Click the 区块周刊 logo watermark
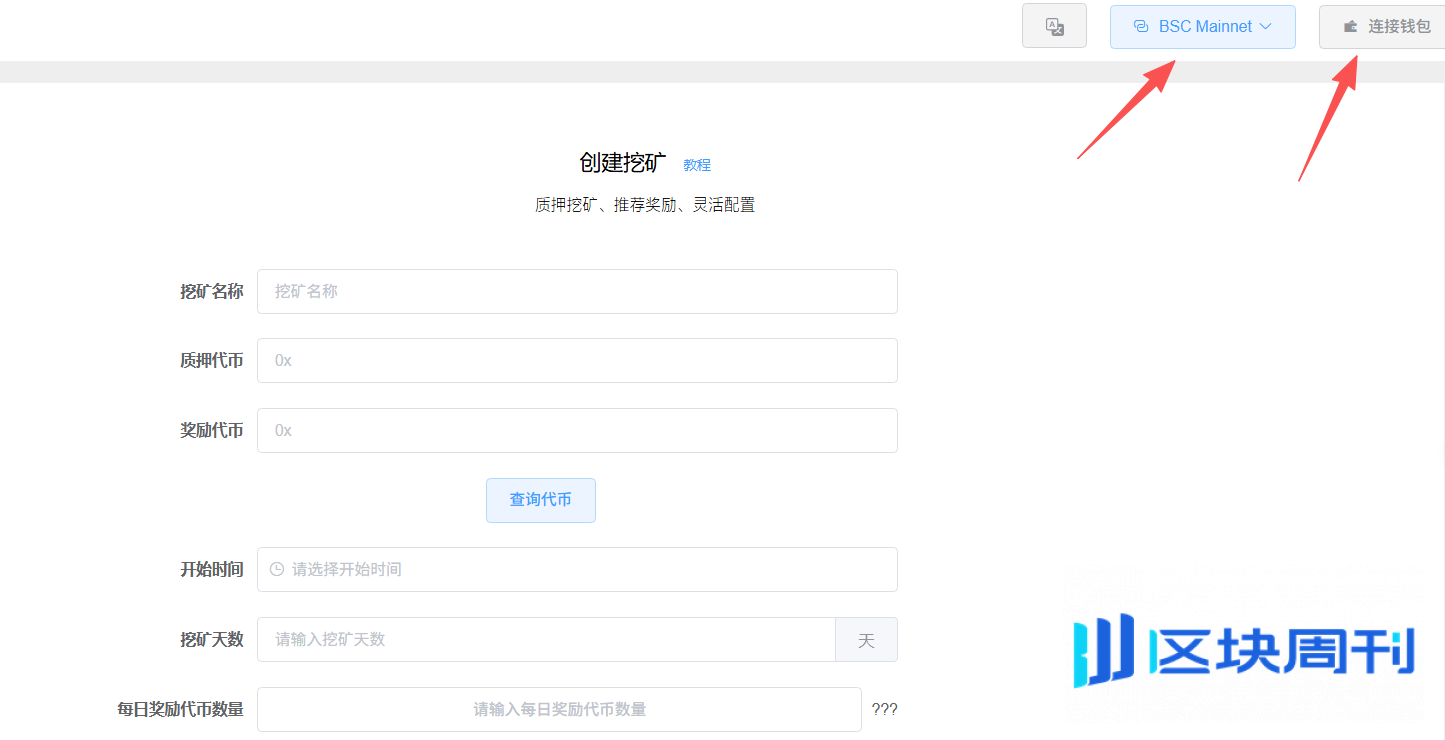This screenshot has width=1445, height=740. (x=1244, y=650)
